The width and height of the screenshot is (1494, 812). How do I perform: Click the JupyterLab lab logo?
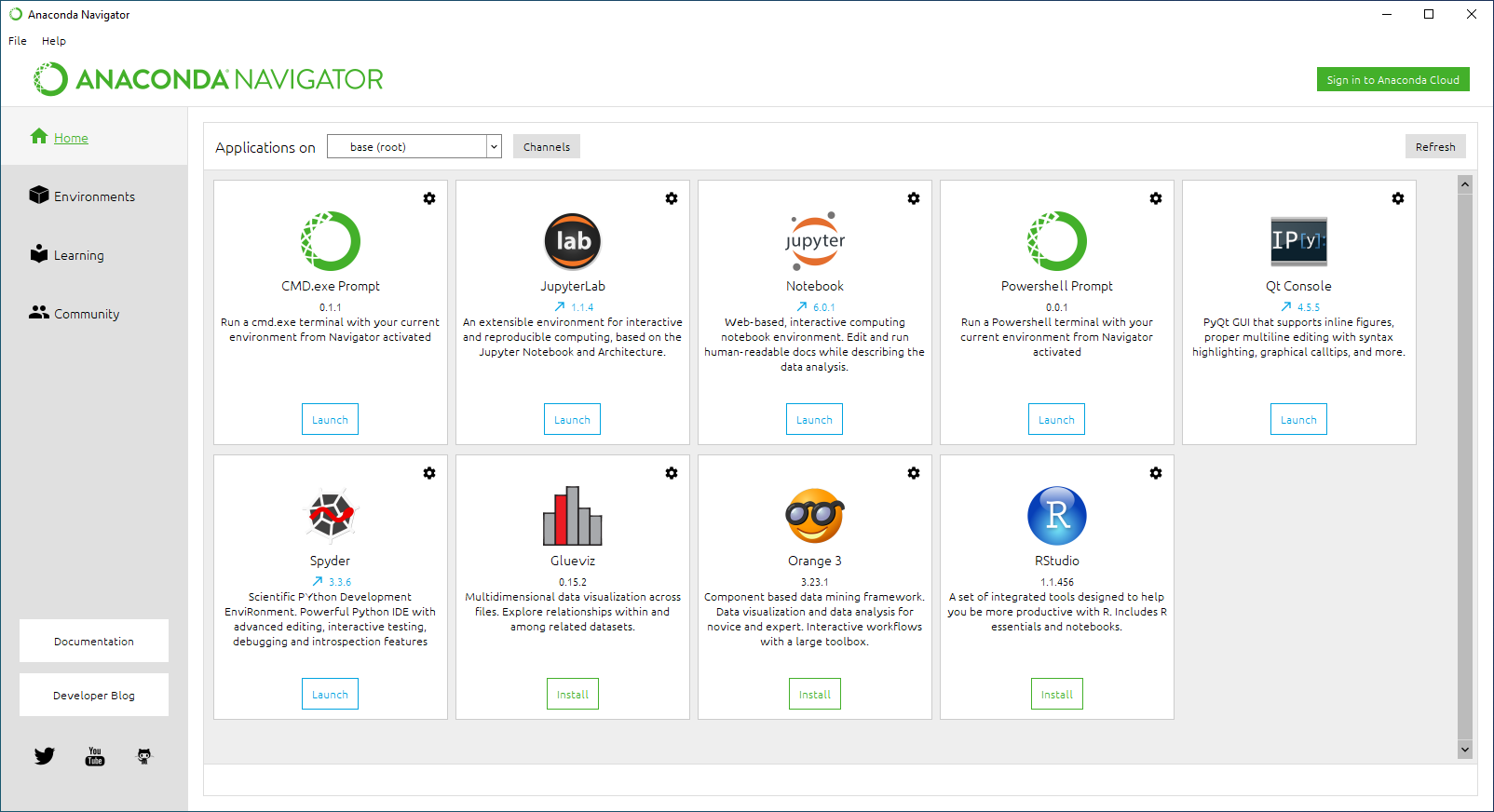[573, 241]
